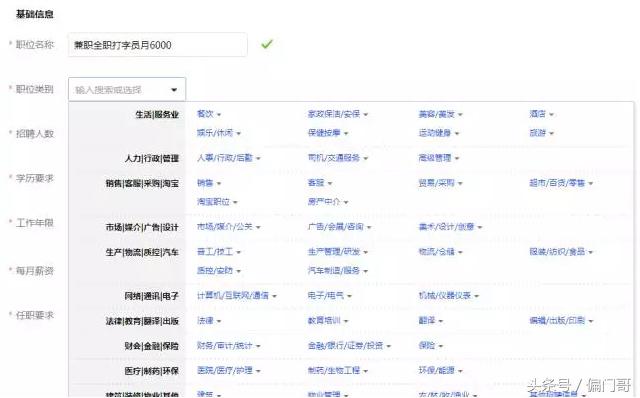
Task: Open the 高级管理 submenu
Action: point(438,158)
